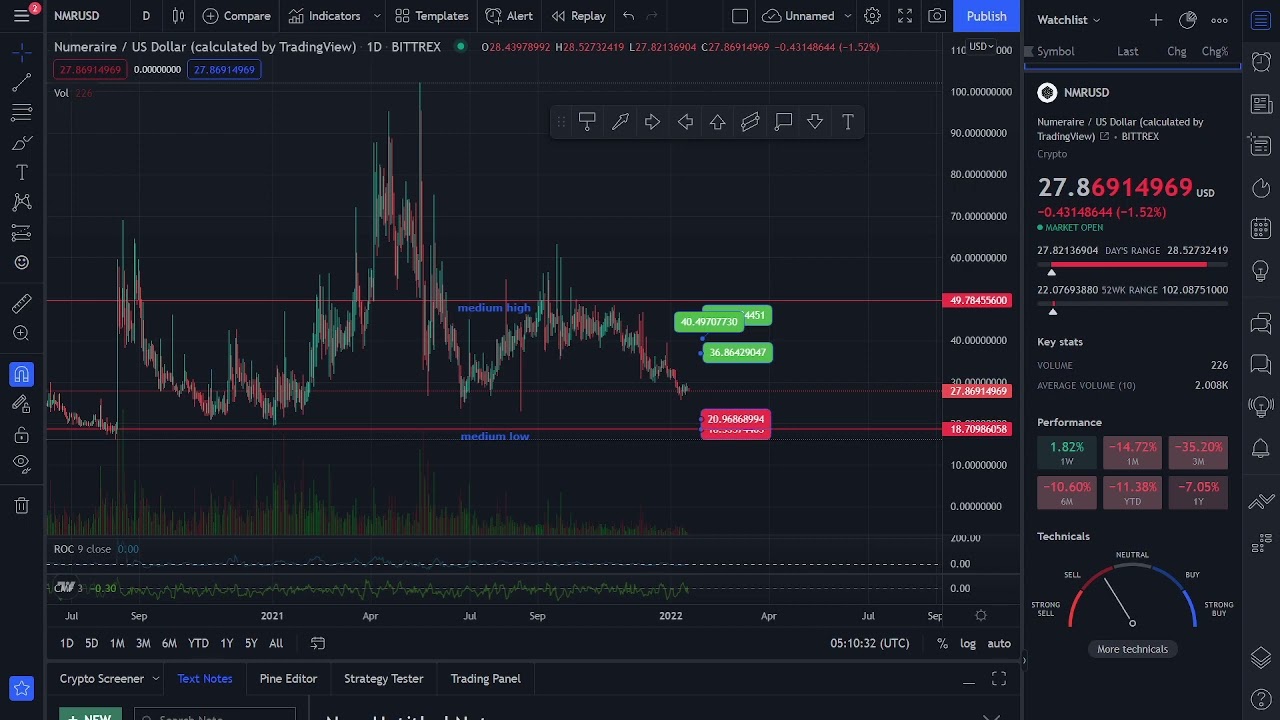This screenshot has width=1280, height=720.
Task: Expand the Crypto Screener dropdown arrow
Action: point(156,679)
